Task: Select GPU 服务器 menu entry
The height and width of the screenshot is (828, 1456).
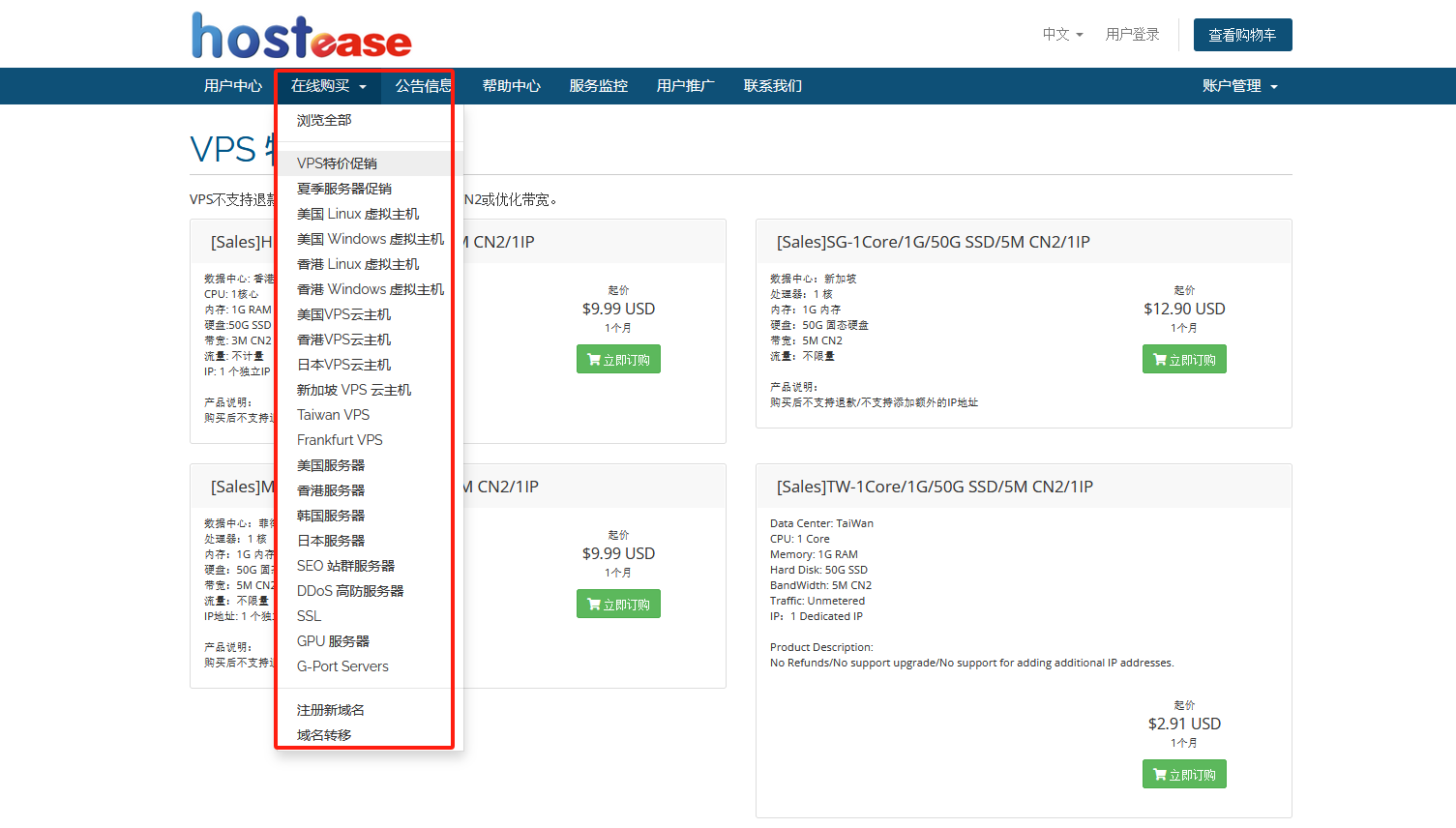Action: point(370,641)
